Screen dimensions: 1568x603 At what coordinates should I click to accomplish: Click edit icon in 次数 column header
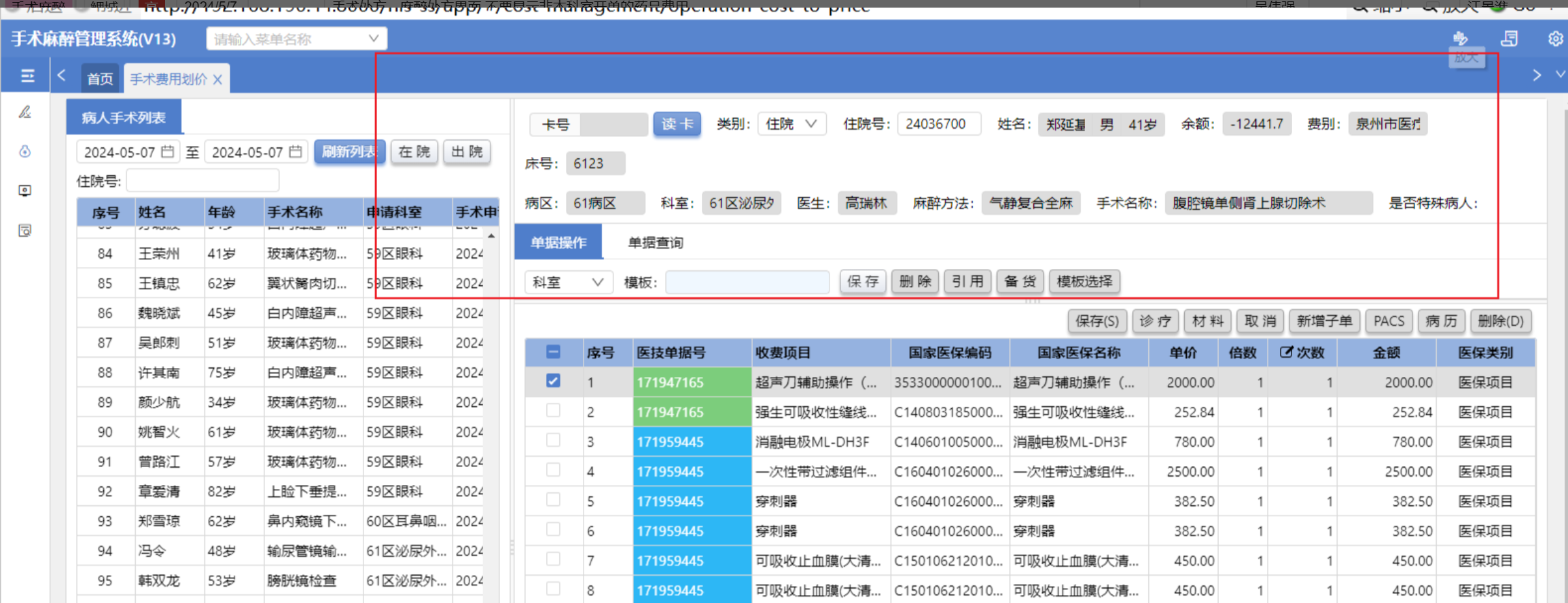[x=1285, y=352]
